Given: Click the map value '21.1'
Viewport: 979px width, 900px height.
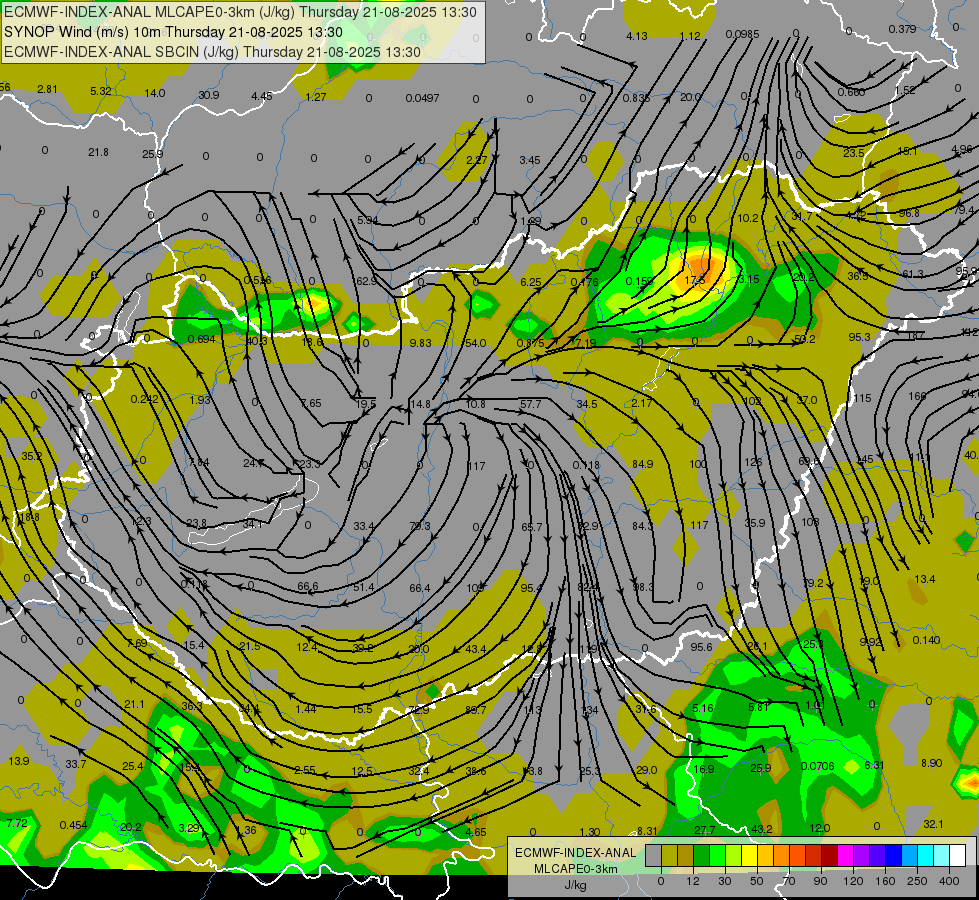Looking at the screenshot, I should click(x=134, y=704).
